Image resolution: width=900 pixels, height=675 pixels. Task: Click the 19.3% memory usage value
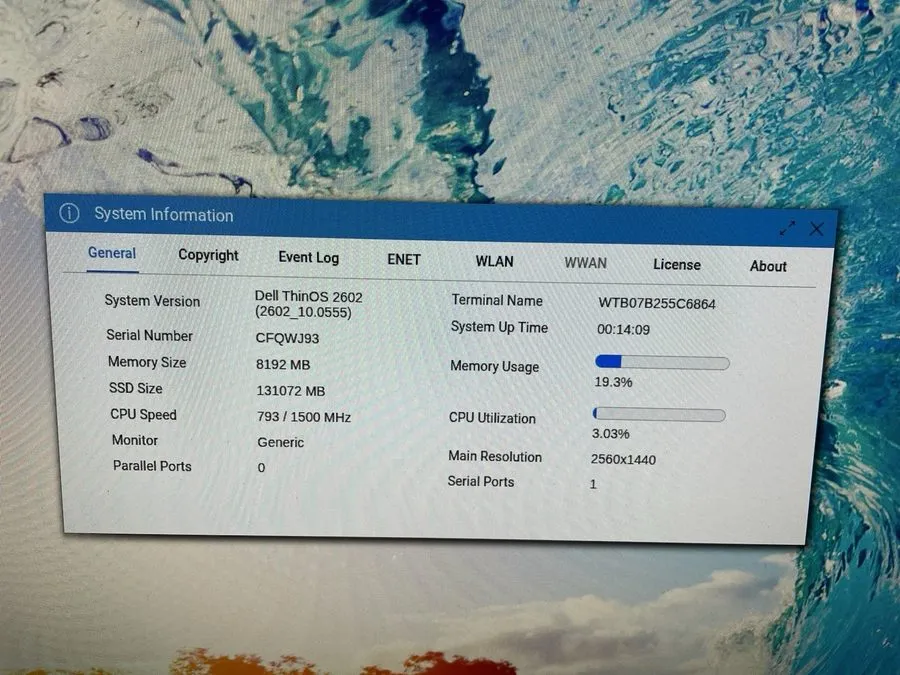(x=613, y=382)
